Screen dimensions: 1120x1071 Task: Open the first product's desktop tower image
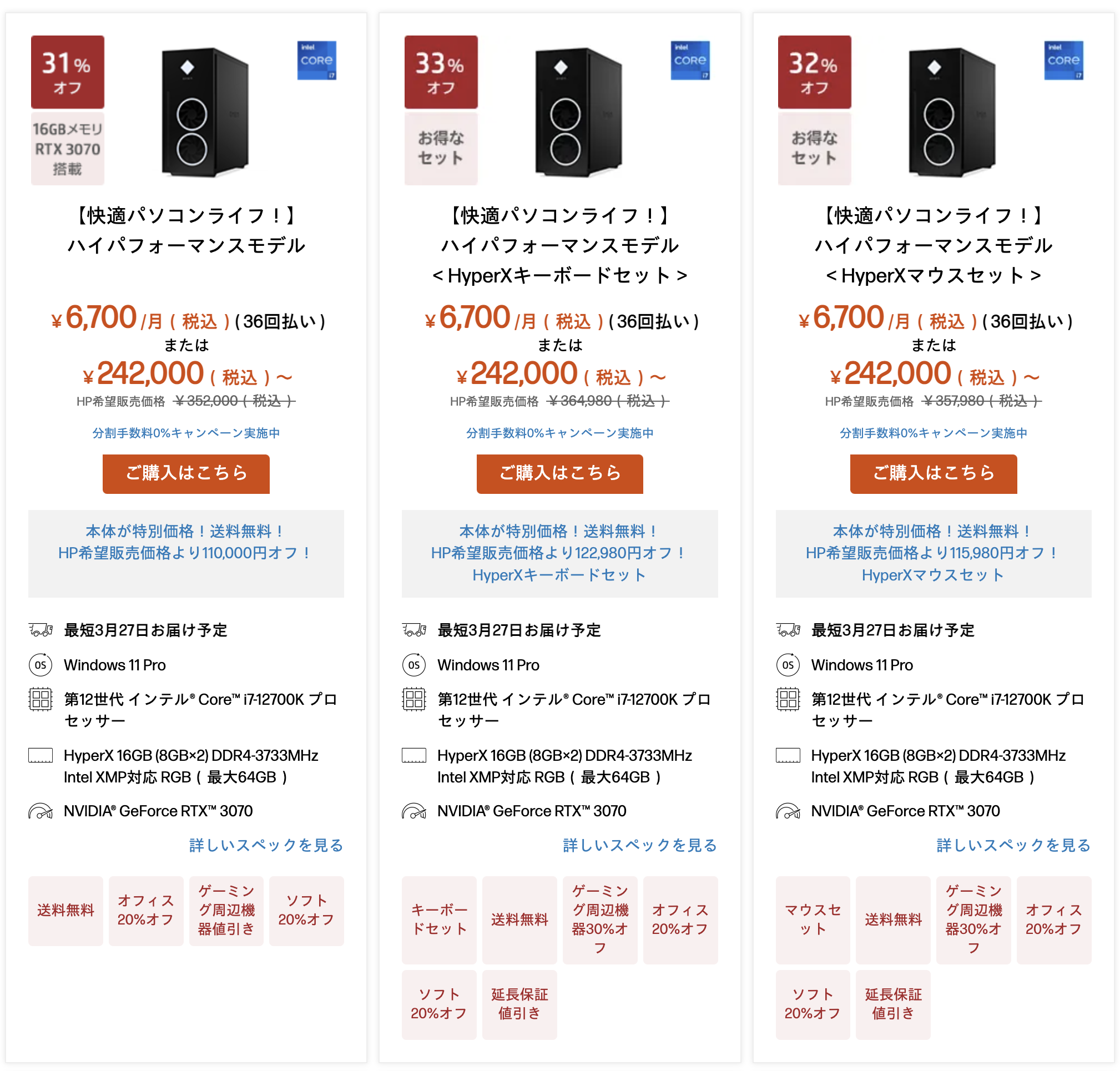(204, 113)
